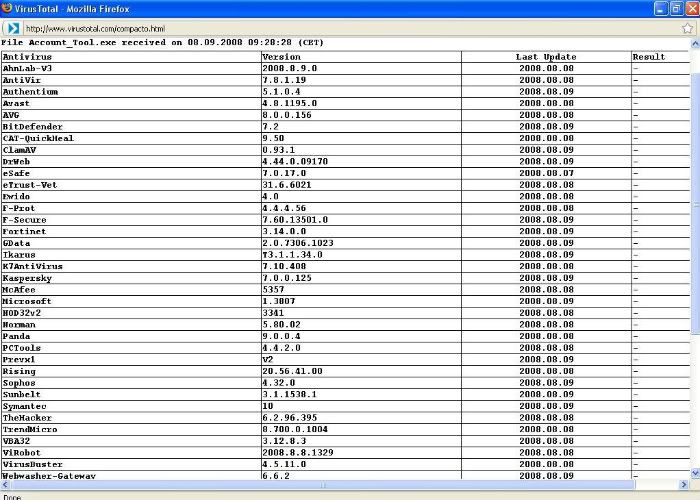Click the 'NOD32v2' antivirus name
Image resolution: width=700 pixels, height=500 pixels.
21,312
